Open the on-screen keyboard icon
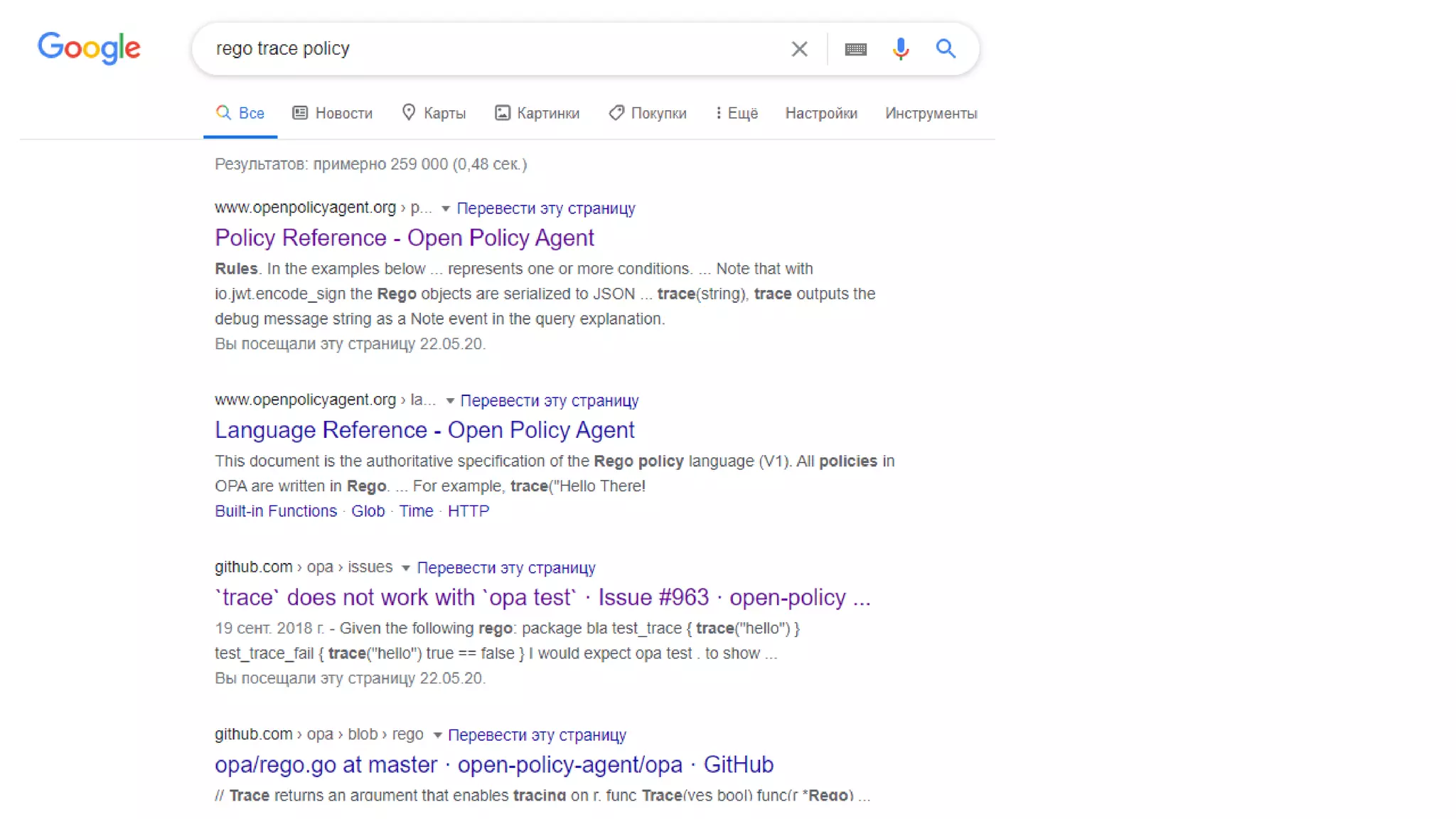The width and height of the screenshot is (1456, 819). click(x=855, y=49)
